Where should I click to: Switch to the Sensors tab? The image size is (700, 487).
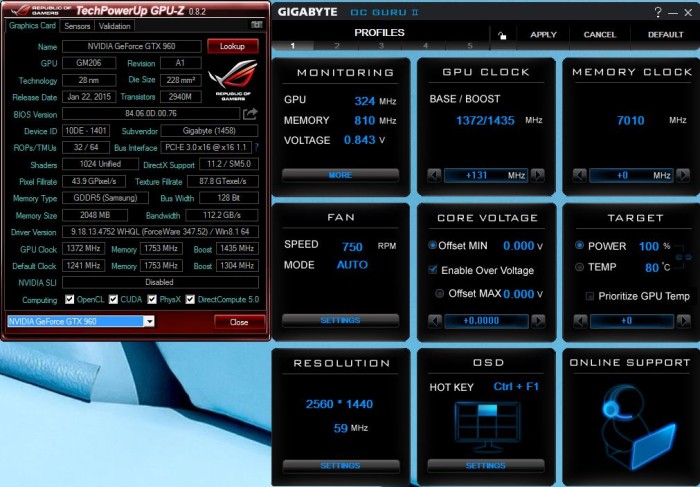pyautogui.click(x=77, y=26)
